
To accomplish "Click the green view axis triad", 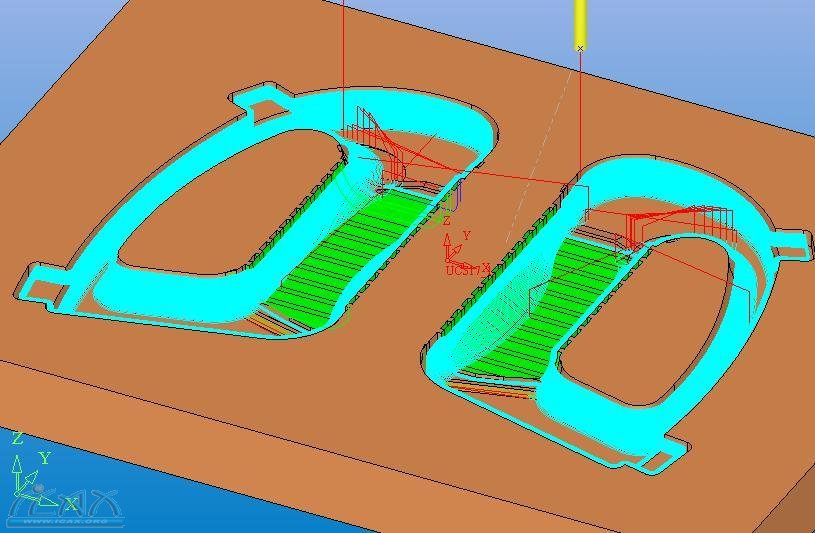I will [43, 472].
